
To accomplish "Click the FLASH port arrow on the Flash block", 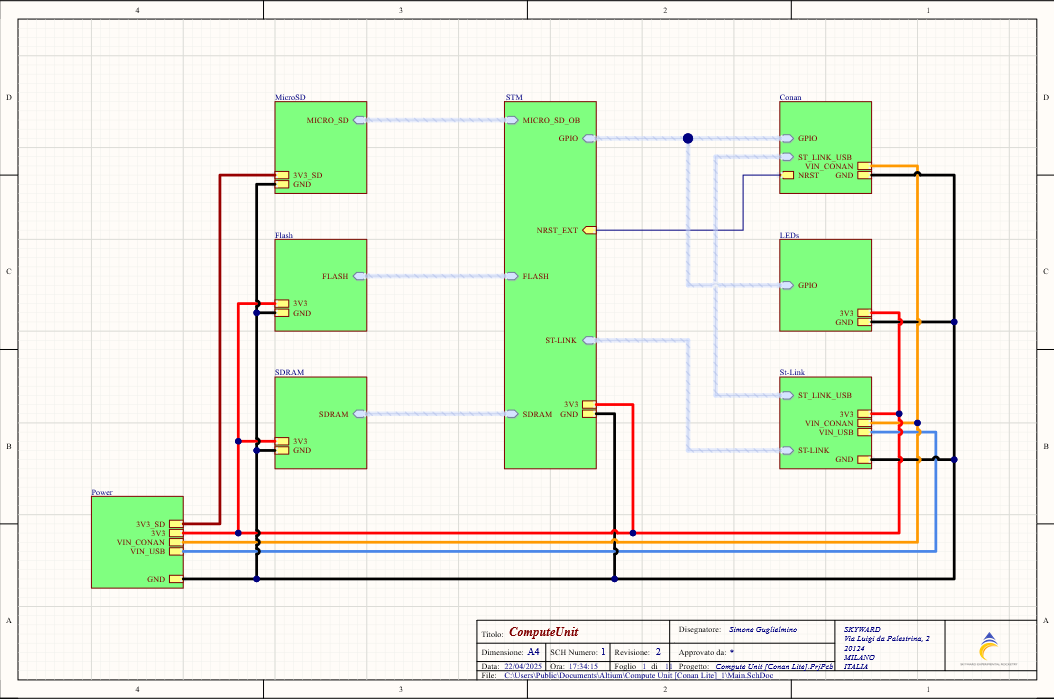I will tap(360, 276).
